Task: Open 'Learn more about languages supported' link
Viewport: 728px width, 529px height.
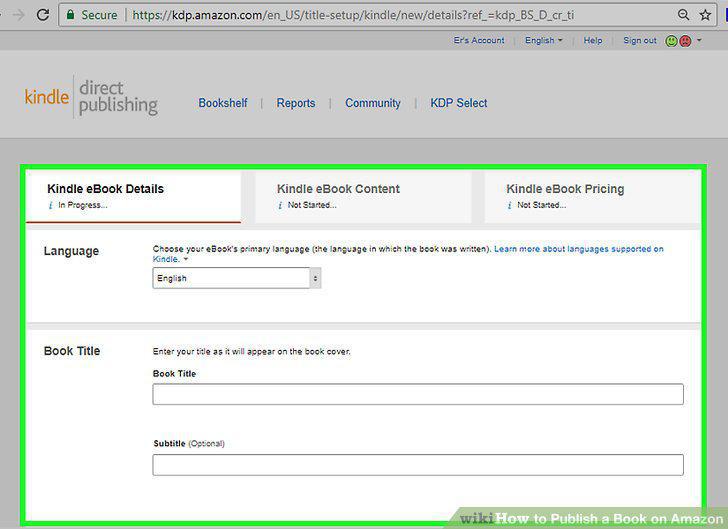Action: click(x=578, y=249)
